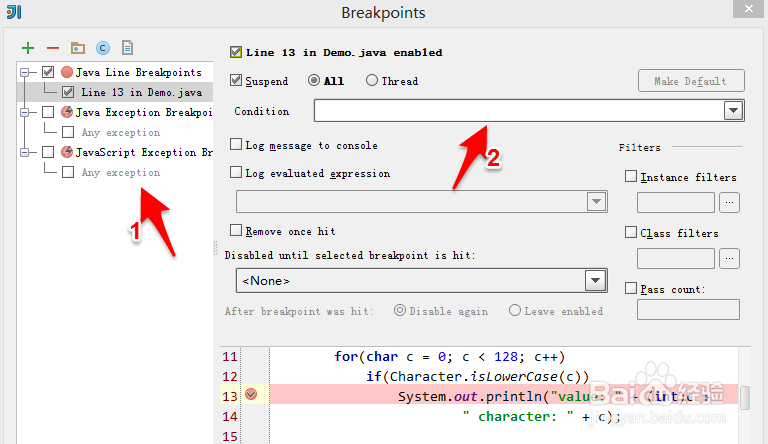Click the red minus remove breakpoint icon
This screenshot has width=768, height=444.
pyautogui.click(x=53, y=48)
